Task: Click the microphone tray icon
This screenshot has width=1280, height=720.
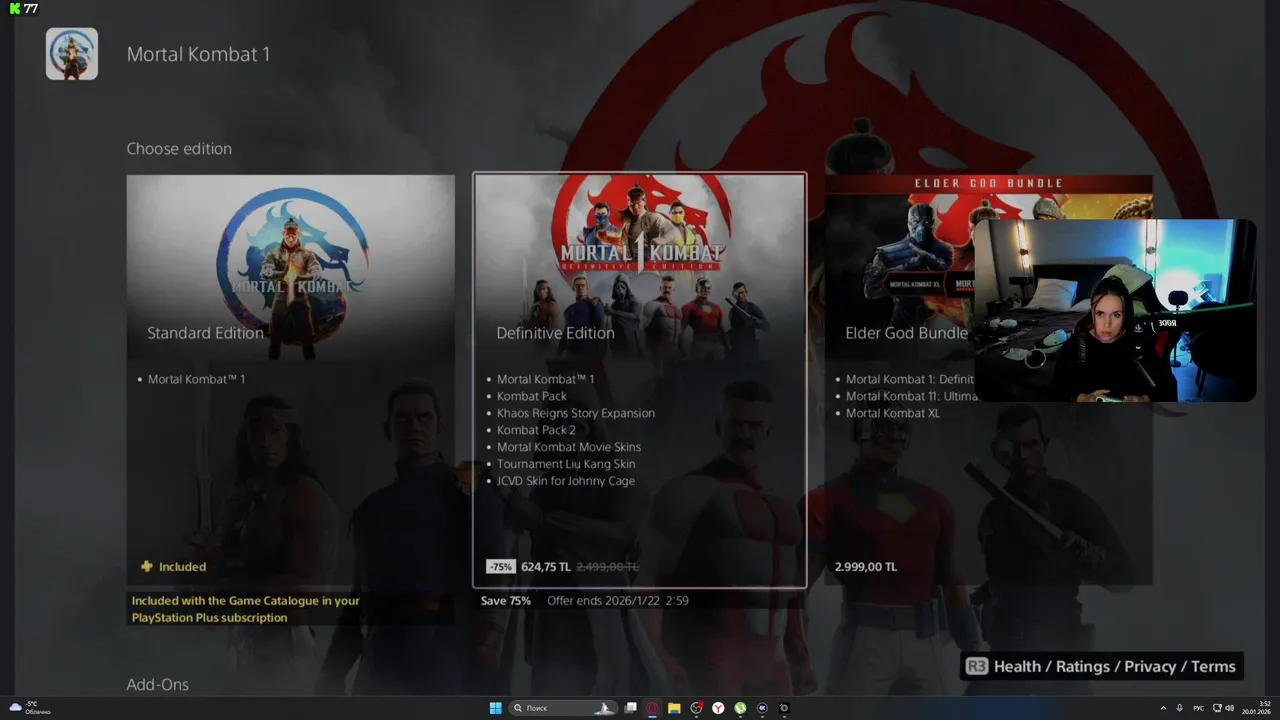Action: coord(1180,708)
